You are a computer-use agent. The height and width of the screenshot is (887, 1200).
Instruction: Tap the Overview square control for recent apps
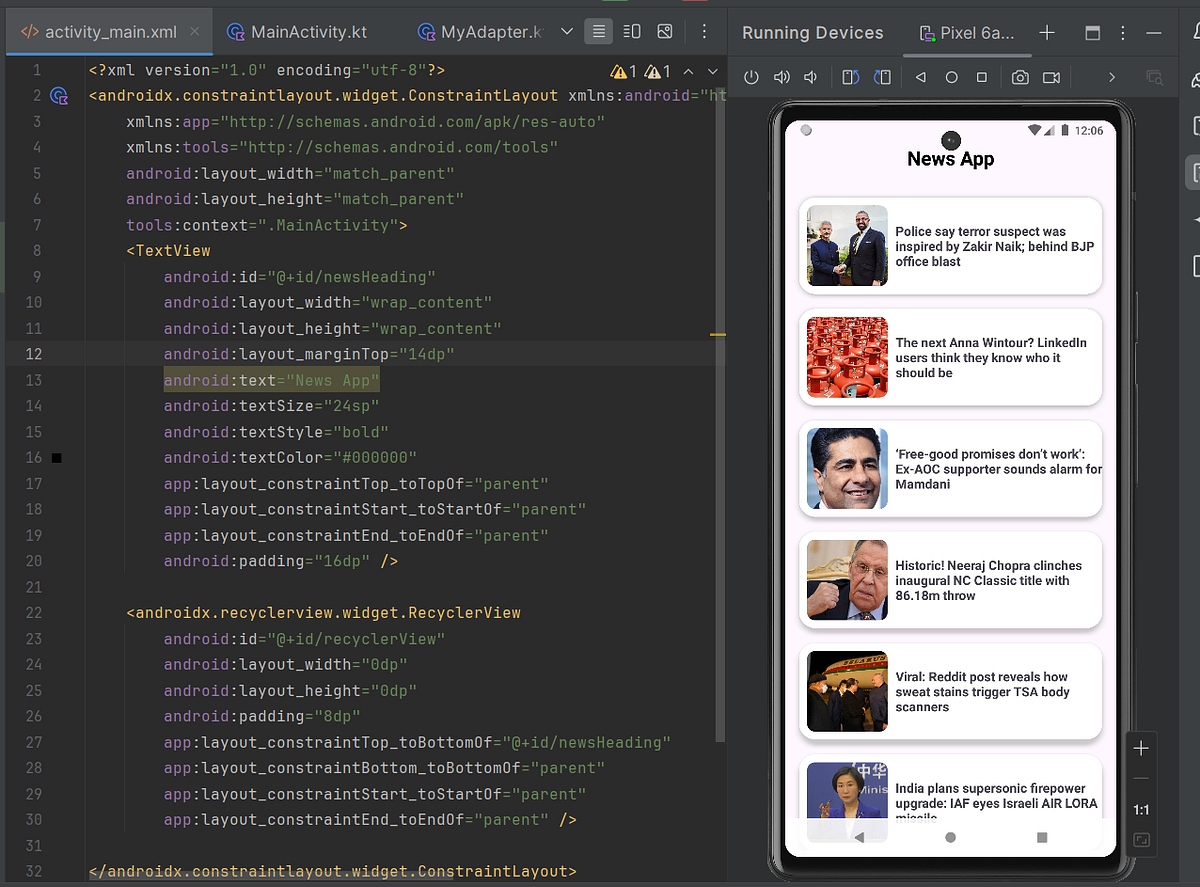(981, 76)
